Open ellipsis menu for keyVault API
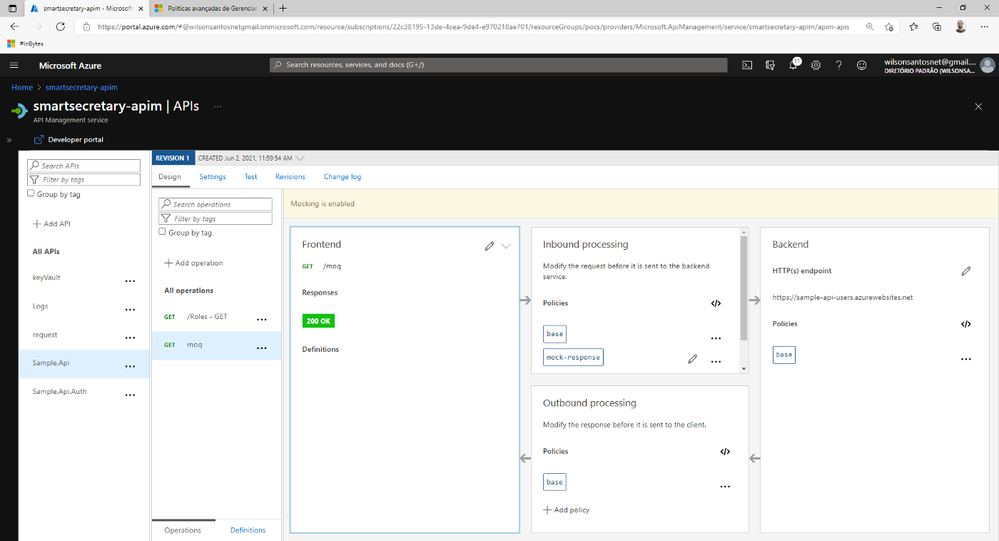The height and width of the screenshot is (541, 999). (x=130, y=281)
